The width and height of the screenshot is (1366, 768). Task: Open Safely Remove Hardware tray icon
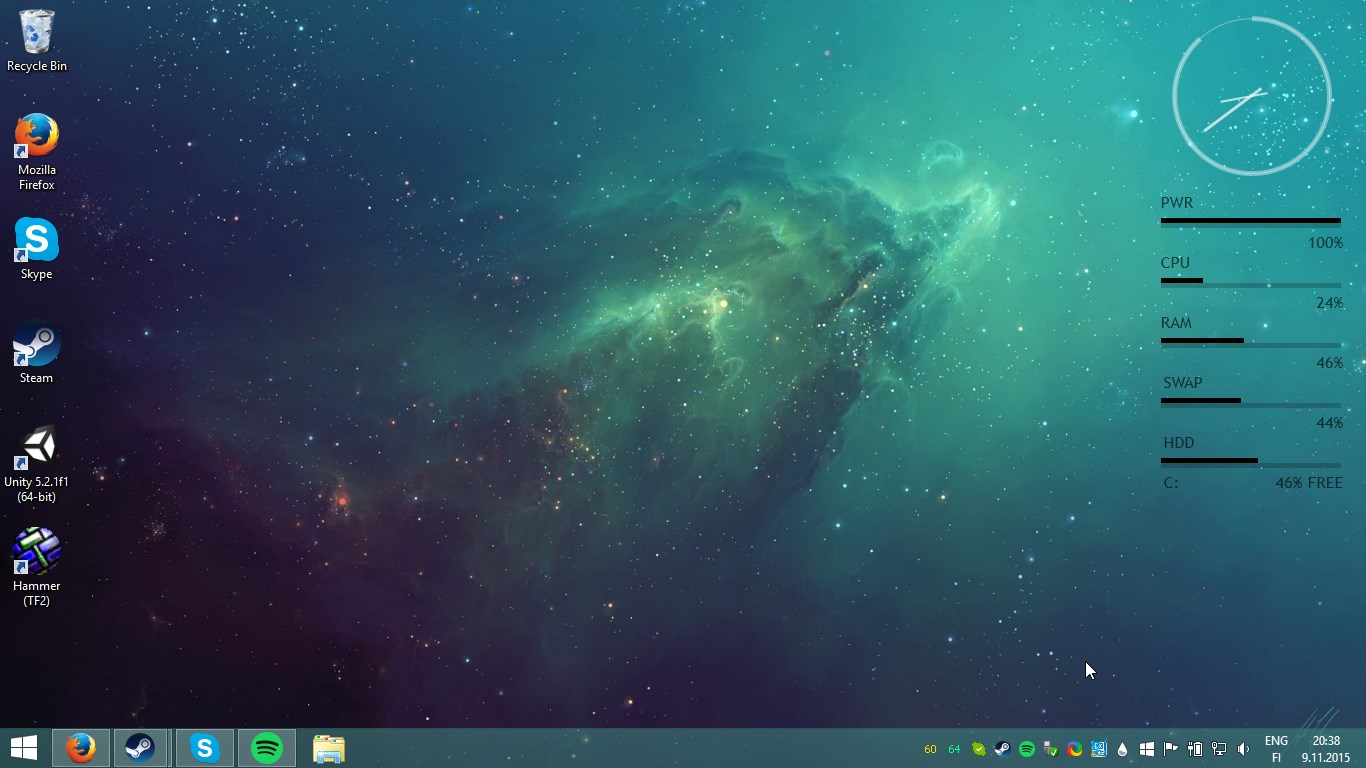1051,749
